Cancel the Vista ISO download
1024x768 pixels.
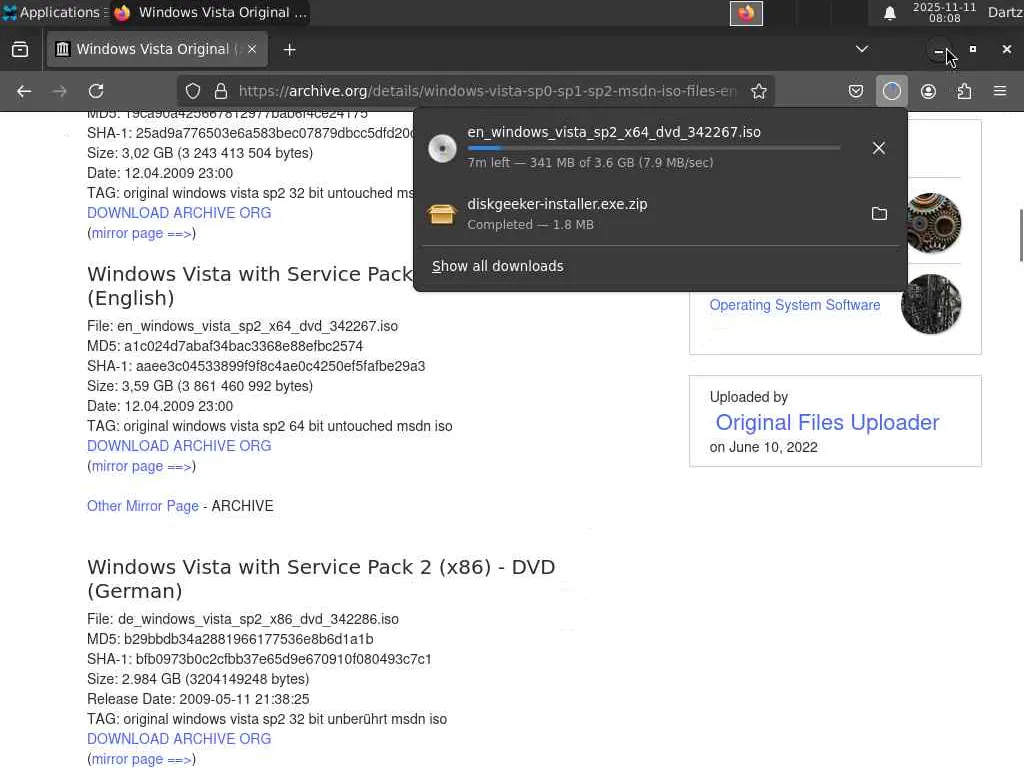879,148
